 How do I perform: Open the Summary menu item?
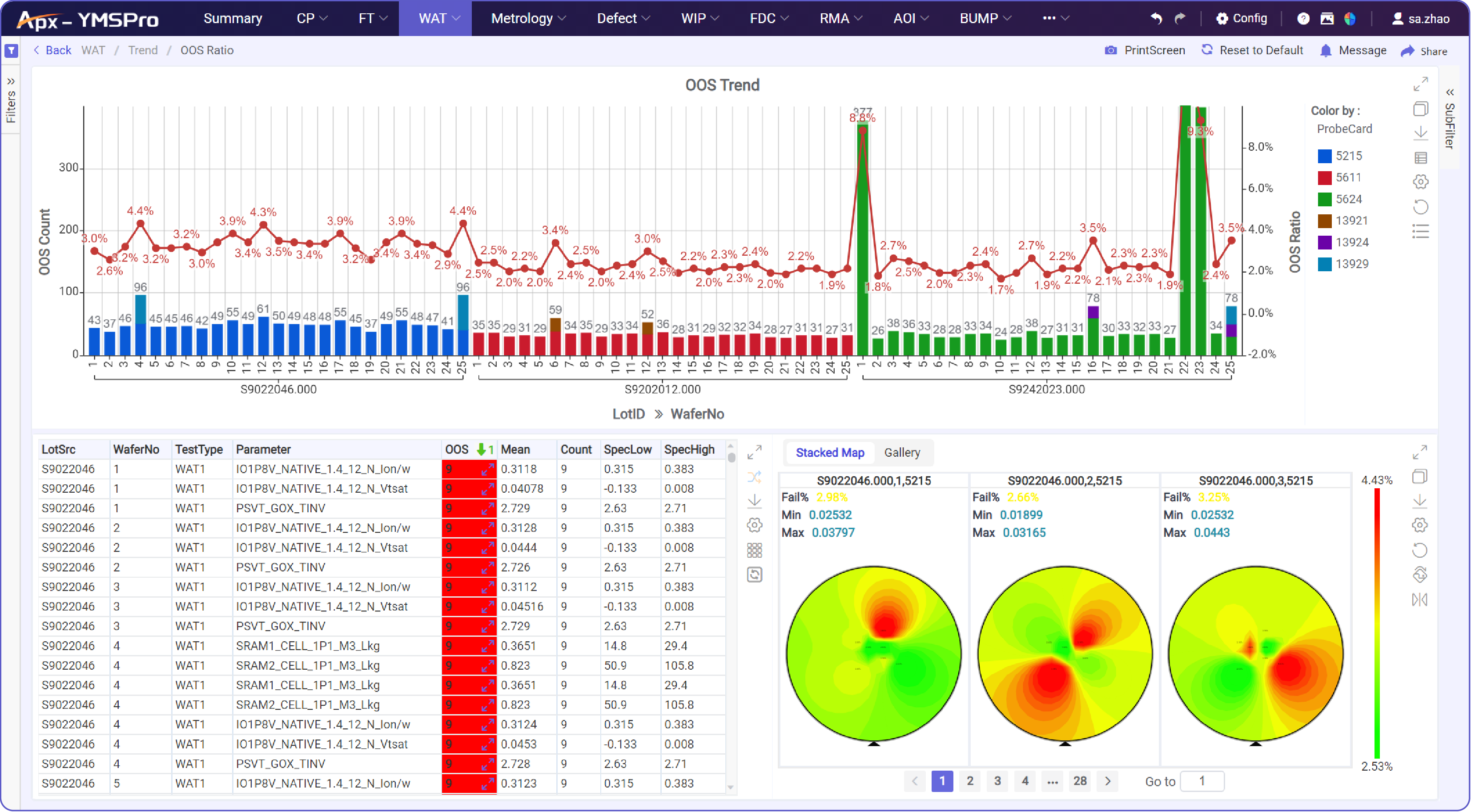point(233,18)
